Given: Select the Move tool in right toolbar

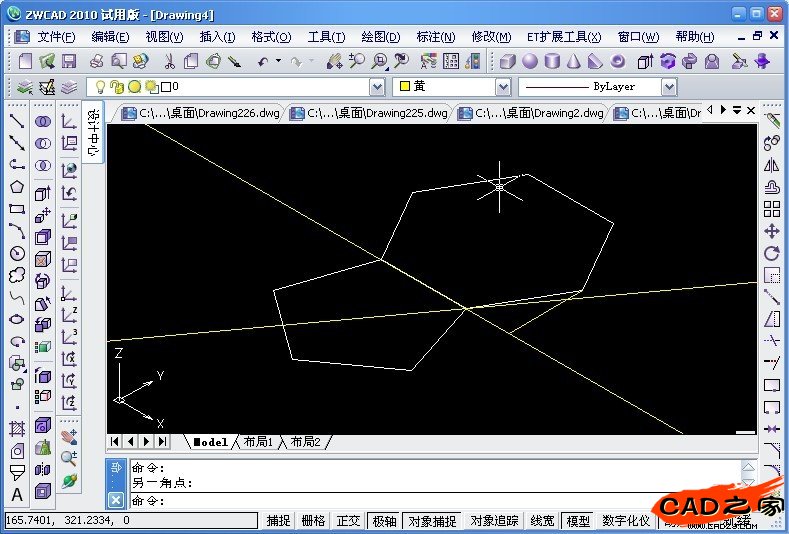Looking at the screenshot, I should coord(771,231).
